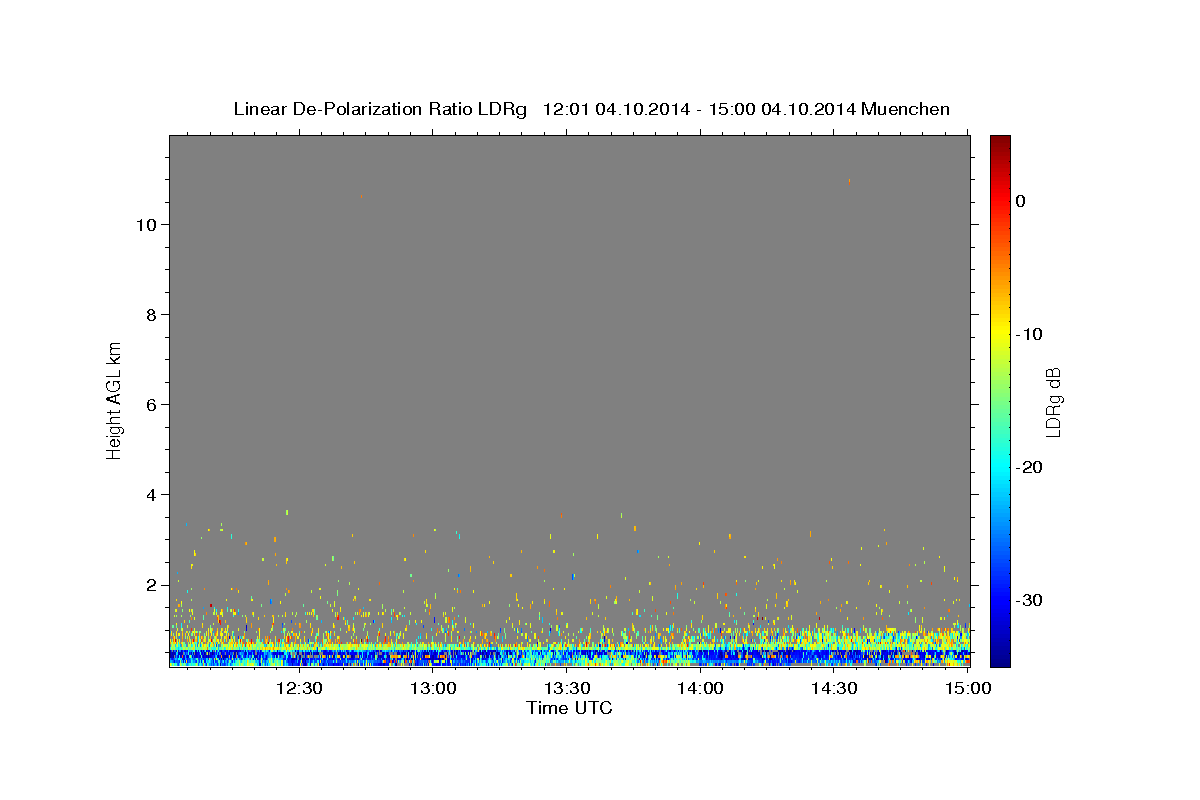Click the 13:30 time axis label
1200x800 pixels.
click(567, 688)
